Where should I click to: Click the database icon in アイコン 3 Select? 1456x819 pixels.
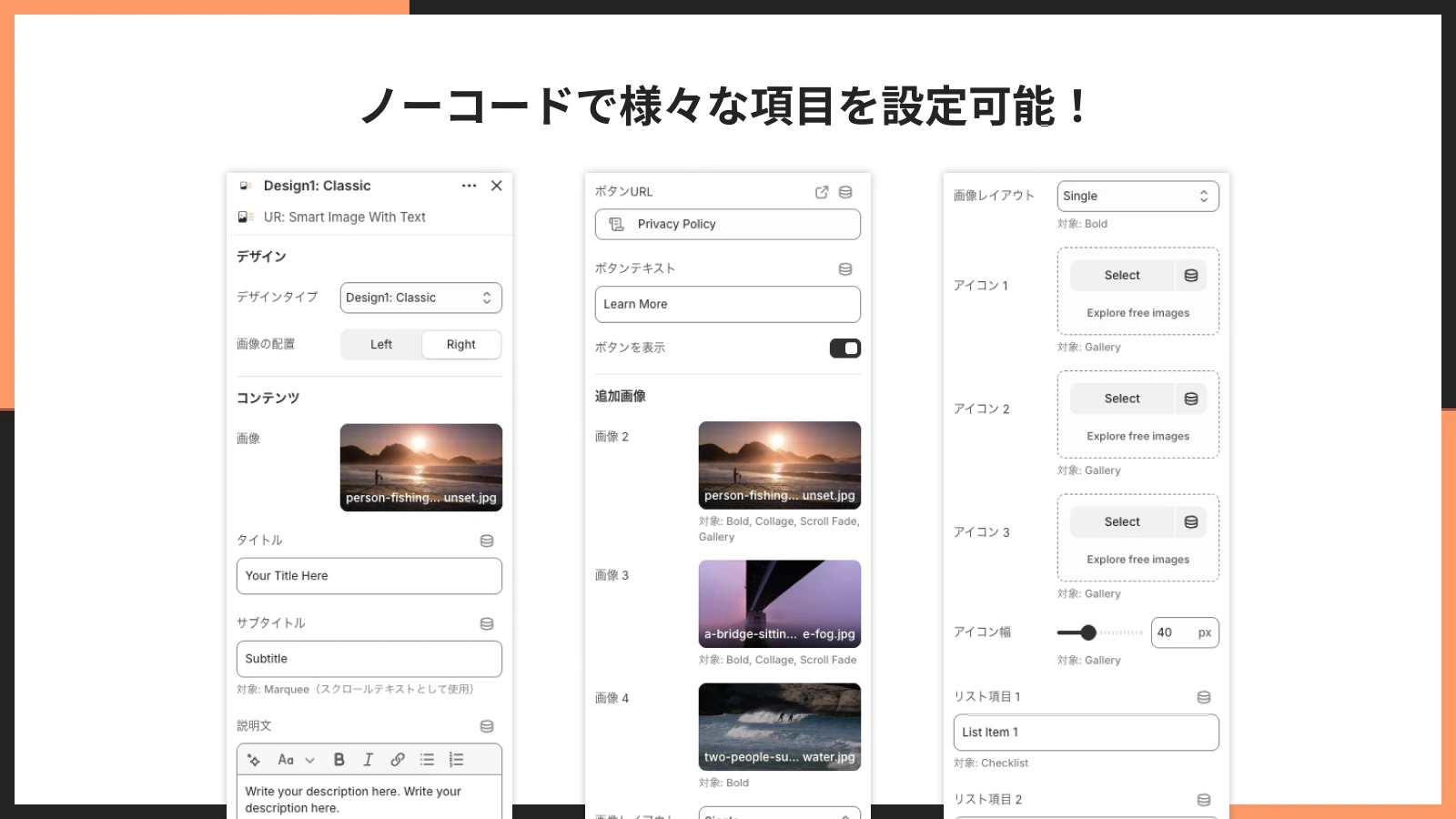pos(1191,522)
